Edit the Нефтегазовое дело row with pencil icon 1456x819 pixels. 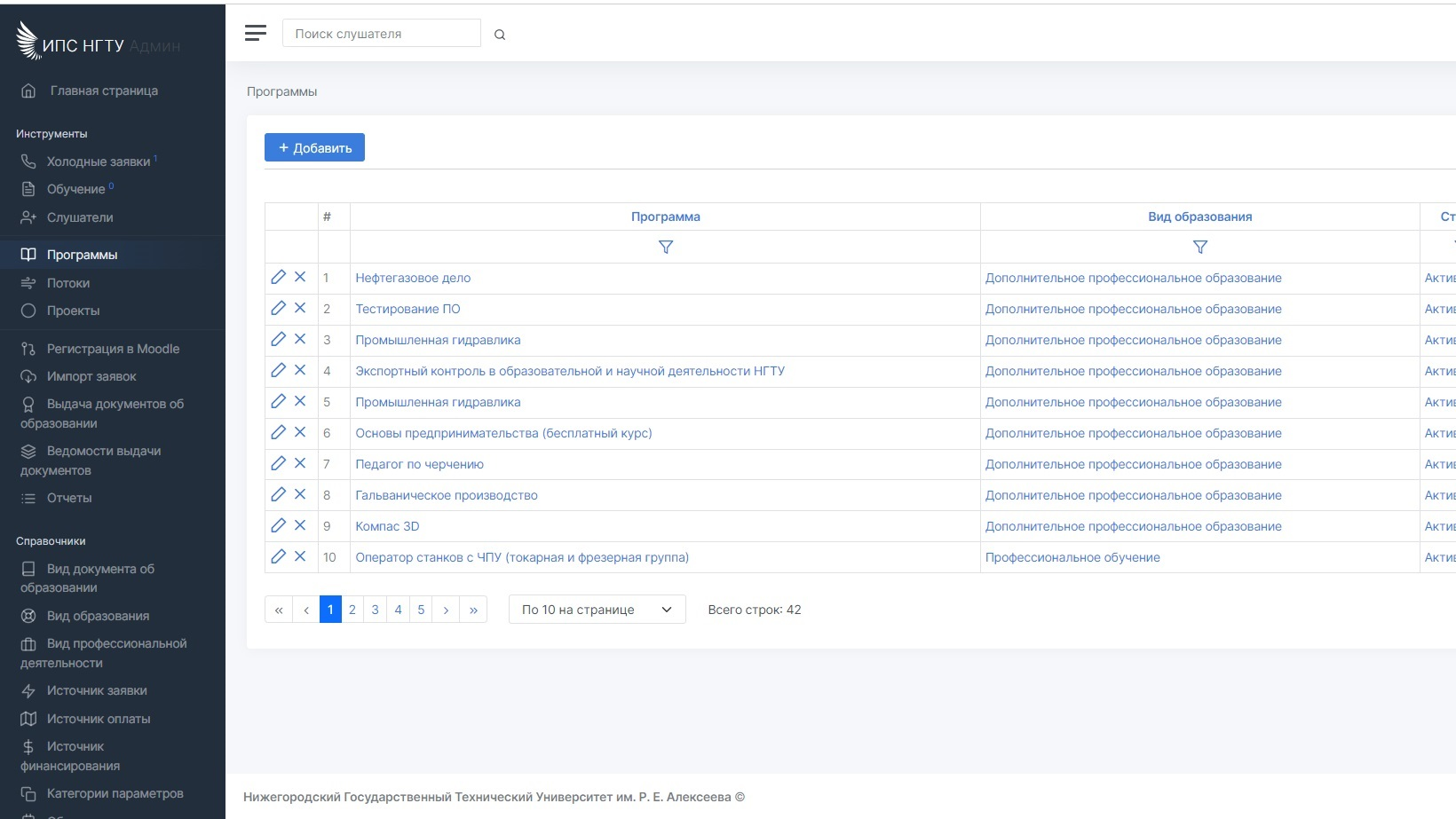[x=278, y=277]
